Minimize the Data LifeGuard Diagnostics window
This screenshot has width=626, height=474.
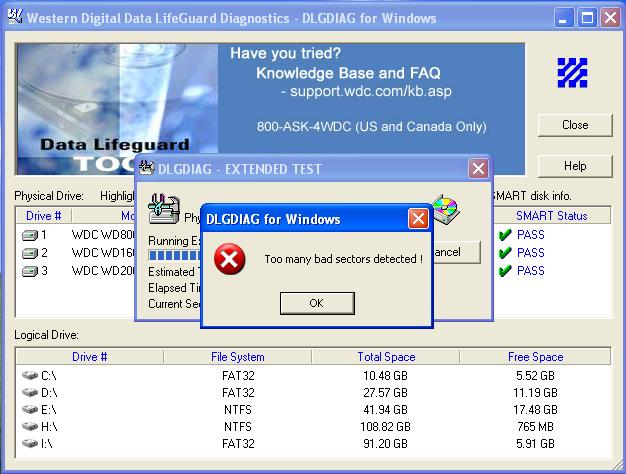(x=563, y=18)
